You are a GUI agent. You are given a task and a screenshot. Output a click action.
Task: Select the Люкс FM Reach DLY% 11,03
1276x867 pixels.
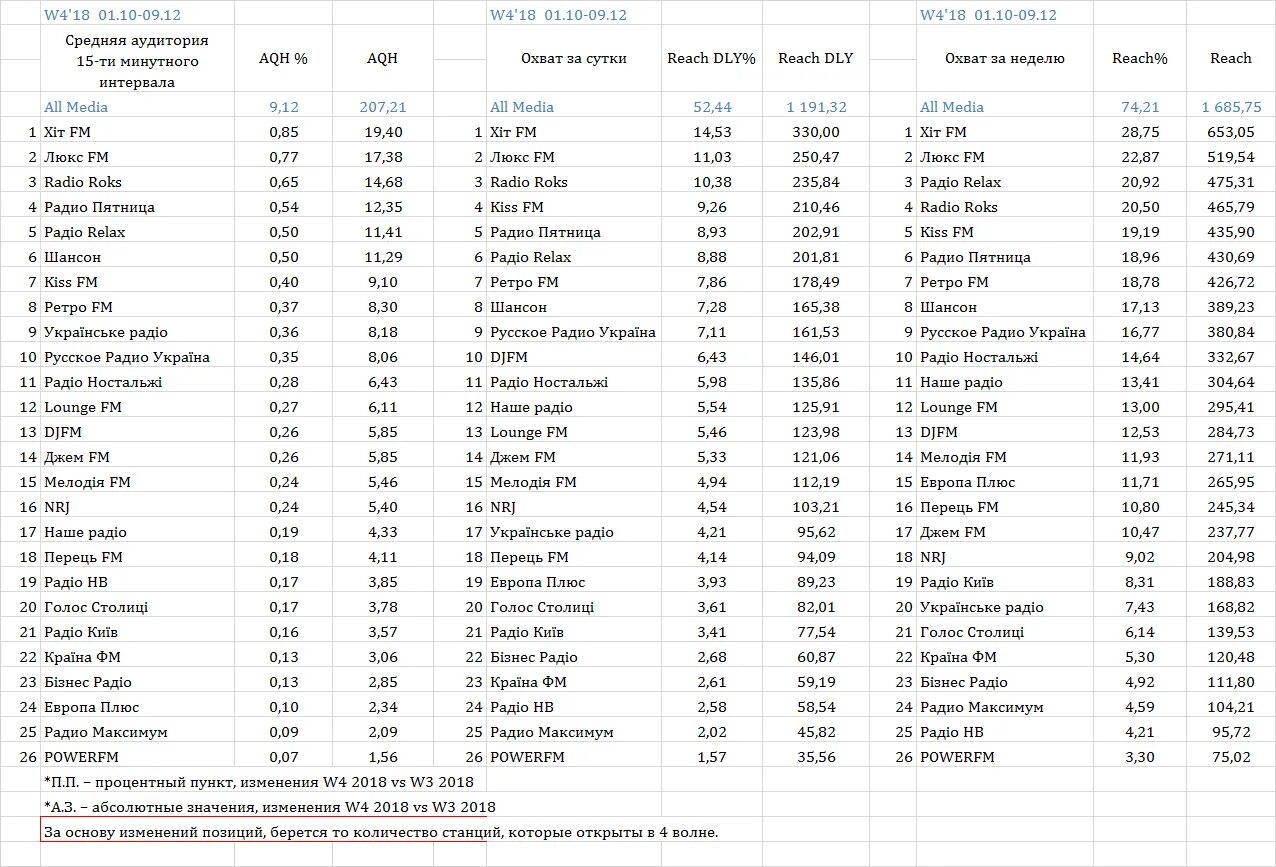pos(712,157)
